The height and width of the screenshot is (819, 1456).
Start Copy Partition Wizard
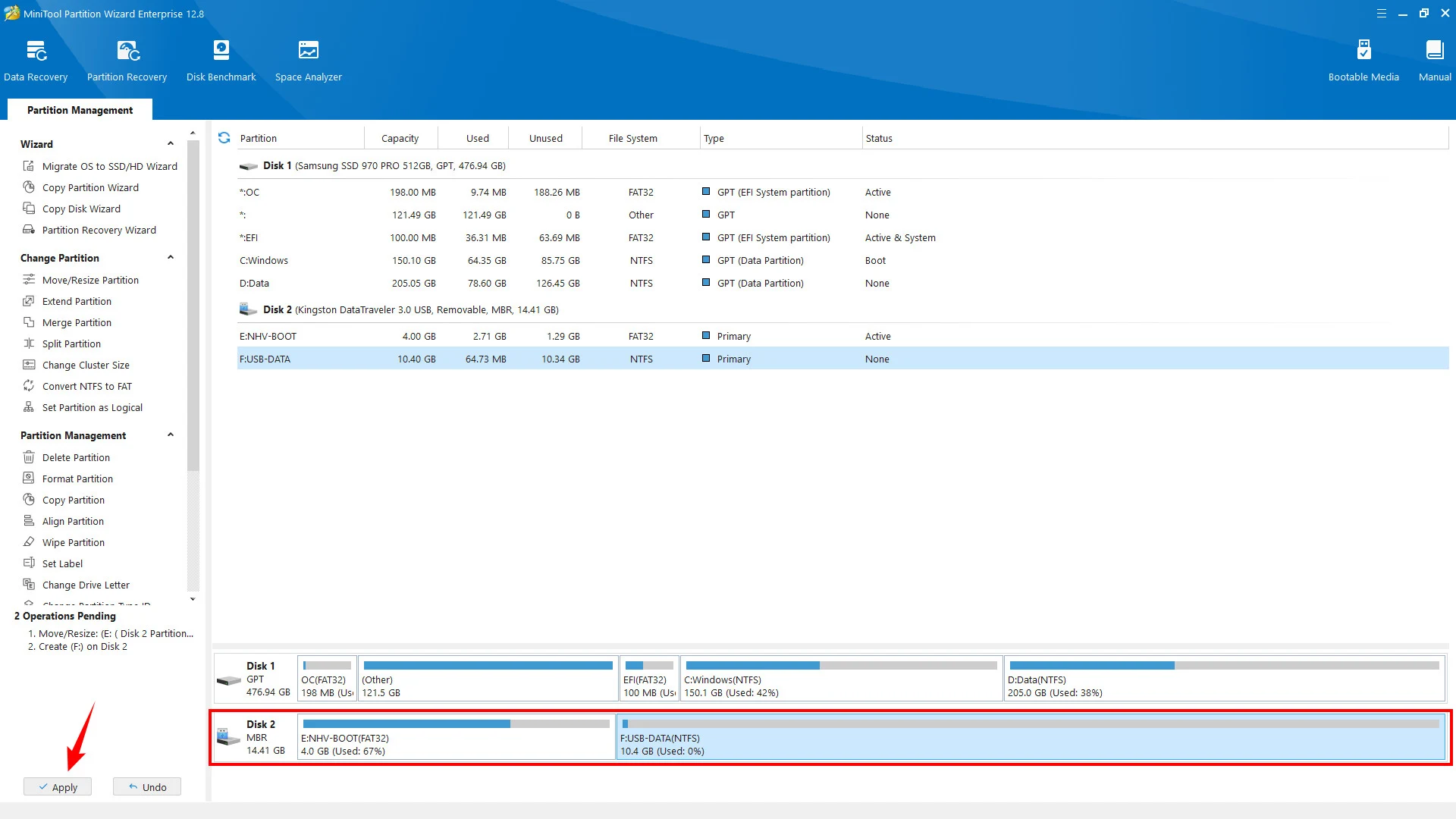point(80,187)
